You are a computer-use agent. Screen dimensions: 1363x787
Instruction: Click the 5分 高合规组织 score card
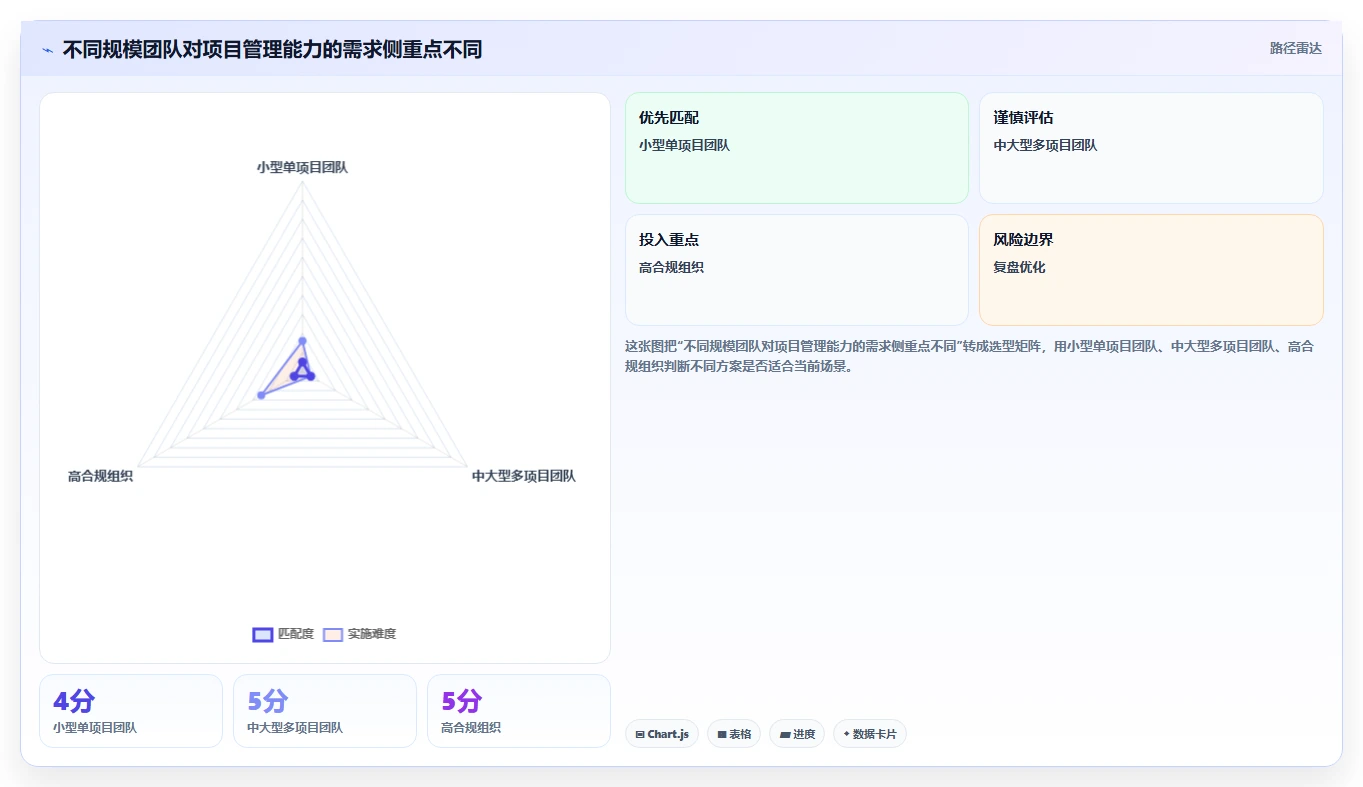pyautogui.click(x=519, y=711)
